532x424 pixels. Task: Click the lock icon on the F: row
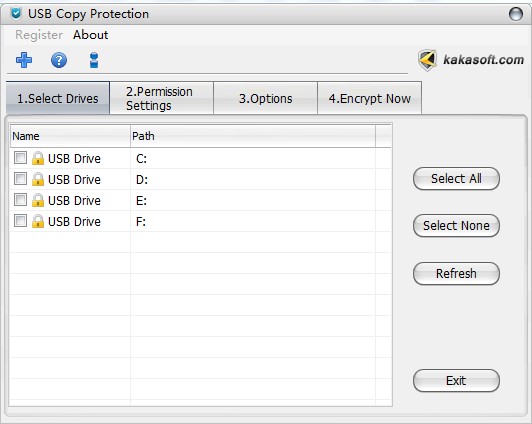coord(38,221)
